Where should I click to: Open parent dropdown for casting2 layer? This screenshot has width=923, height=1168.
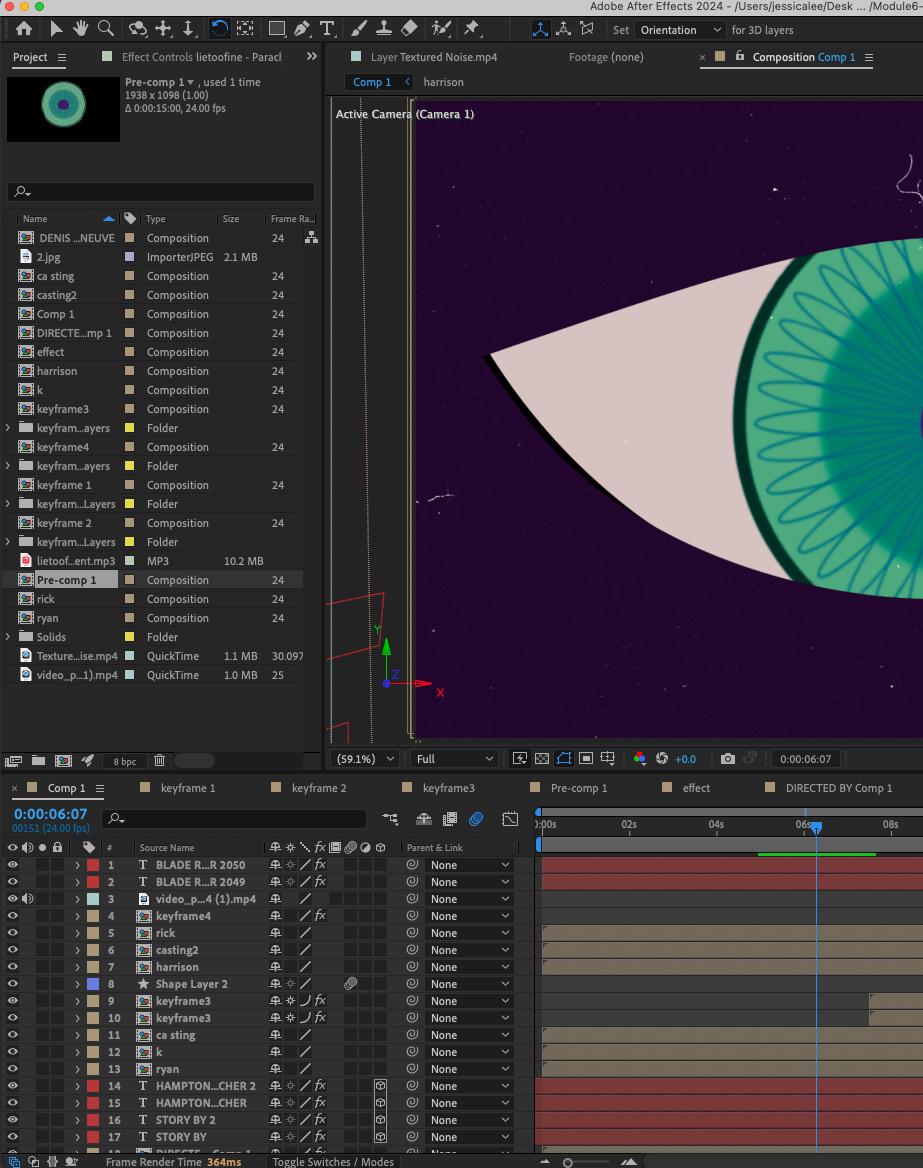click(469, 950)
